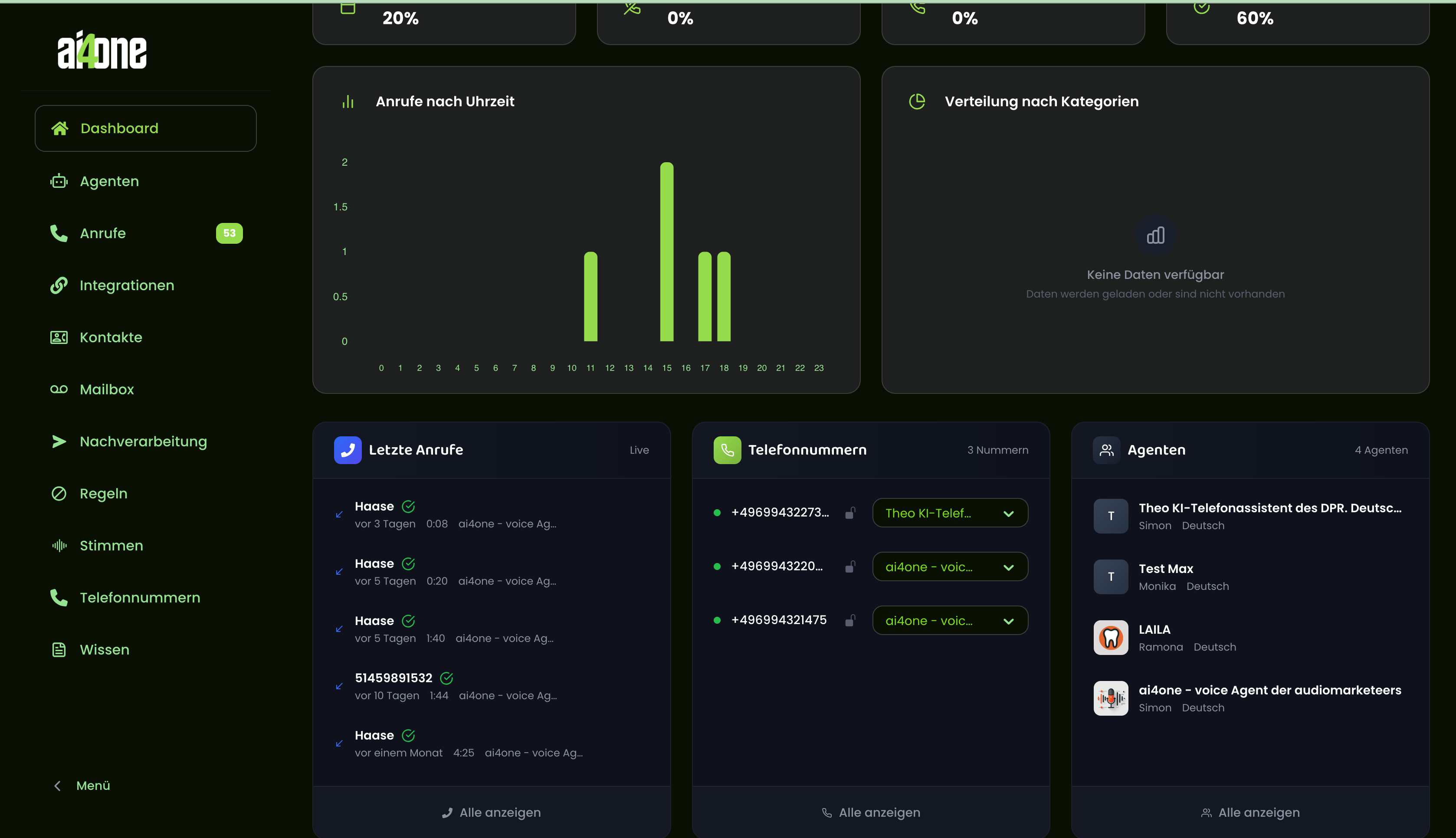Image resolution: width=1456 pixels, height=838 pixels.
Task: Click the Regeln prohibition icon
Action: [59, 493]
